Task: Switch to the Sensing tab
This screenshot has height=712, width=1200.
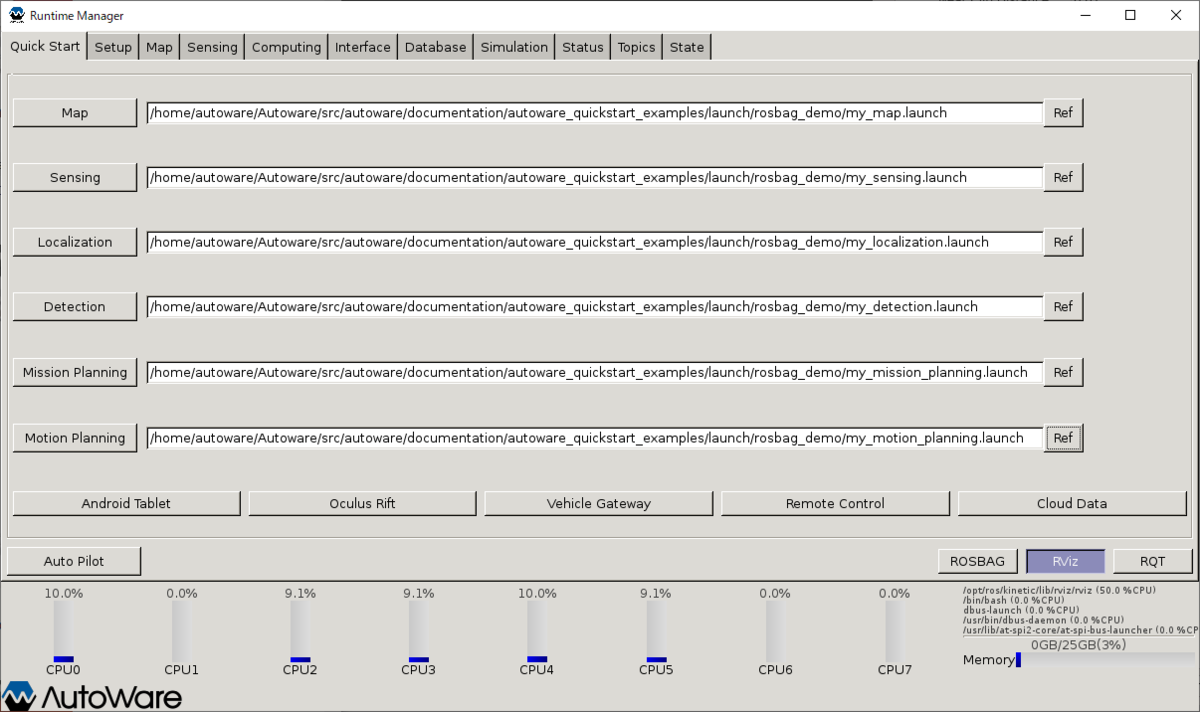Action: [212, 47]
